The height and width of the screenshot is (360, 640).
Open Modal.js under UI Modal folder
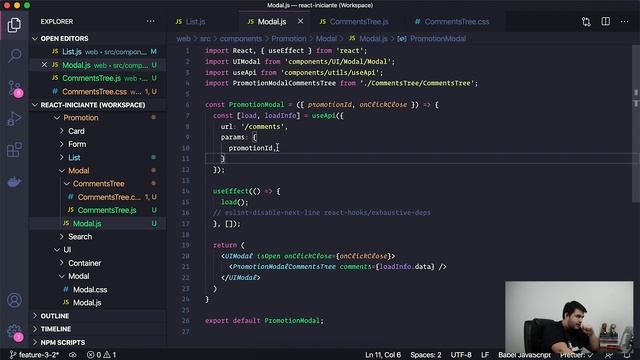pyautogui.click(x=98, y=303)
